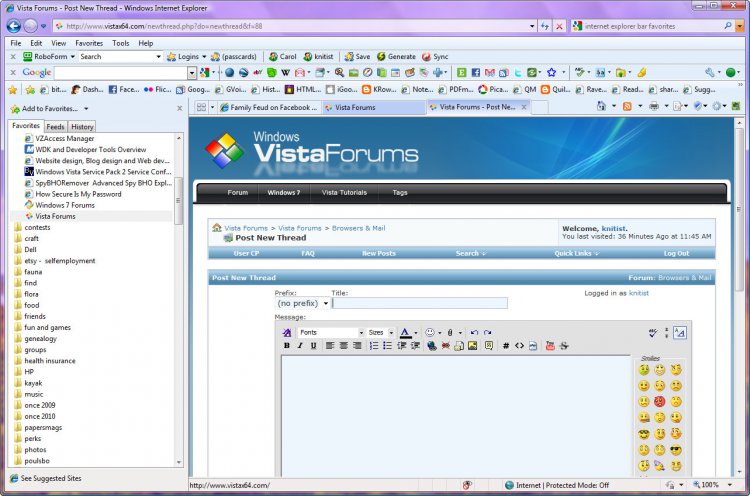Click RoboForm Sync button
750x496 pixels.
pos(435,56)
